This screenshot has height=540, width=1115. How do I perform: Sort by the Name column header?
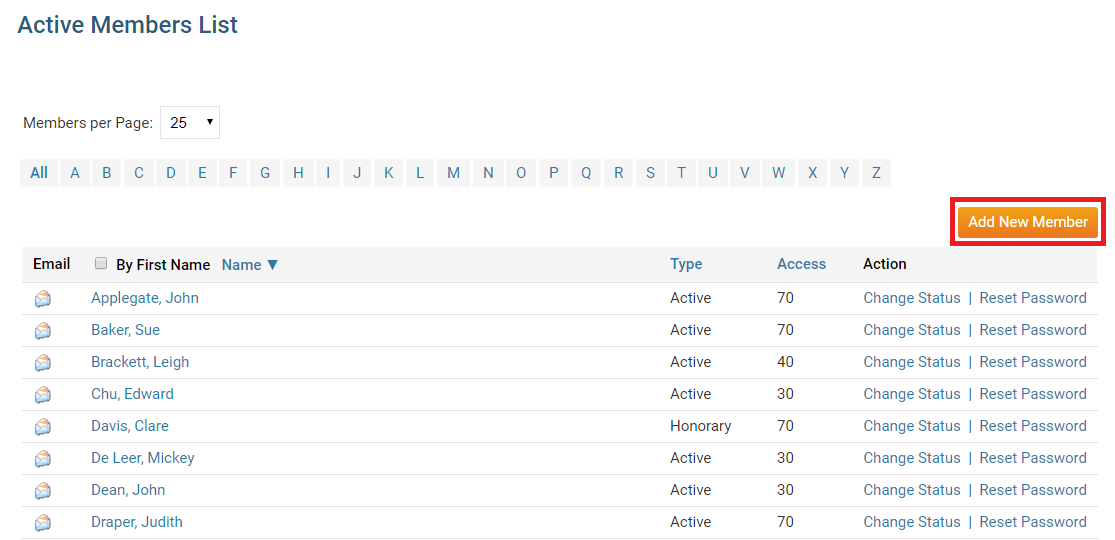coord(249,265)
